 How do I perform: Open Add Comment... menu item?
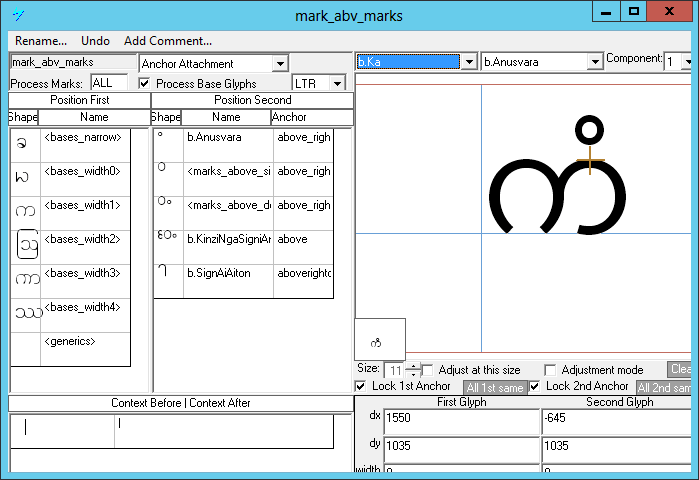168,41
